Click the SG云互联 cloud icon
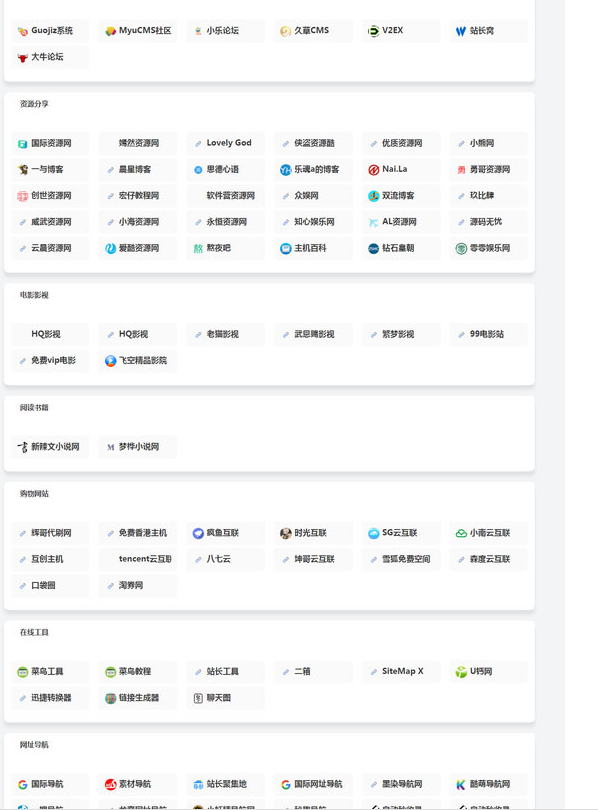The height and width of the screenshot is (810, 598). [x=373, y=534]
